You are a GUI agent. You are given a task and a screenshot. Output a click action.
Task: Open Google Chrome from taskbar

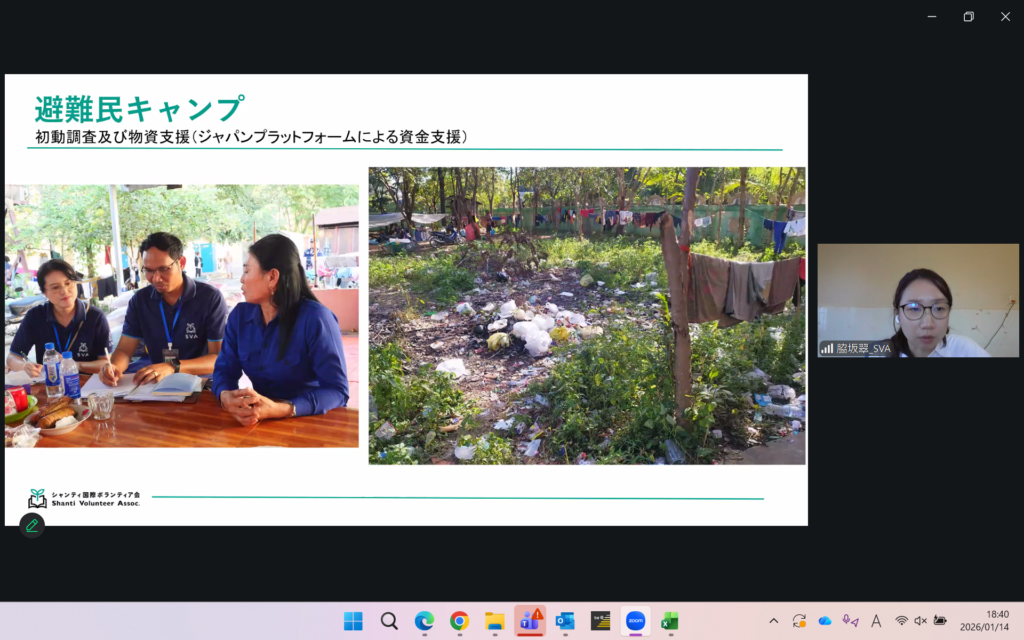click(x=459, y=621)
